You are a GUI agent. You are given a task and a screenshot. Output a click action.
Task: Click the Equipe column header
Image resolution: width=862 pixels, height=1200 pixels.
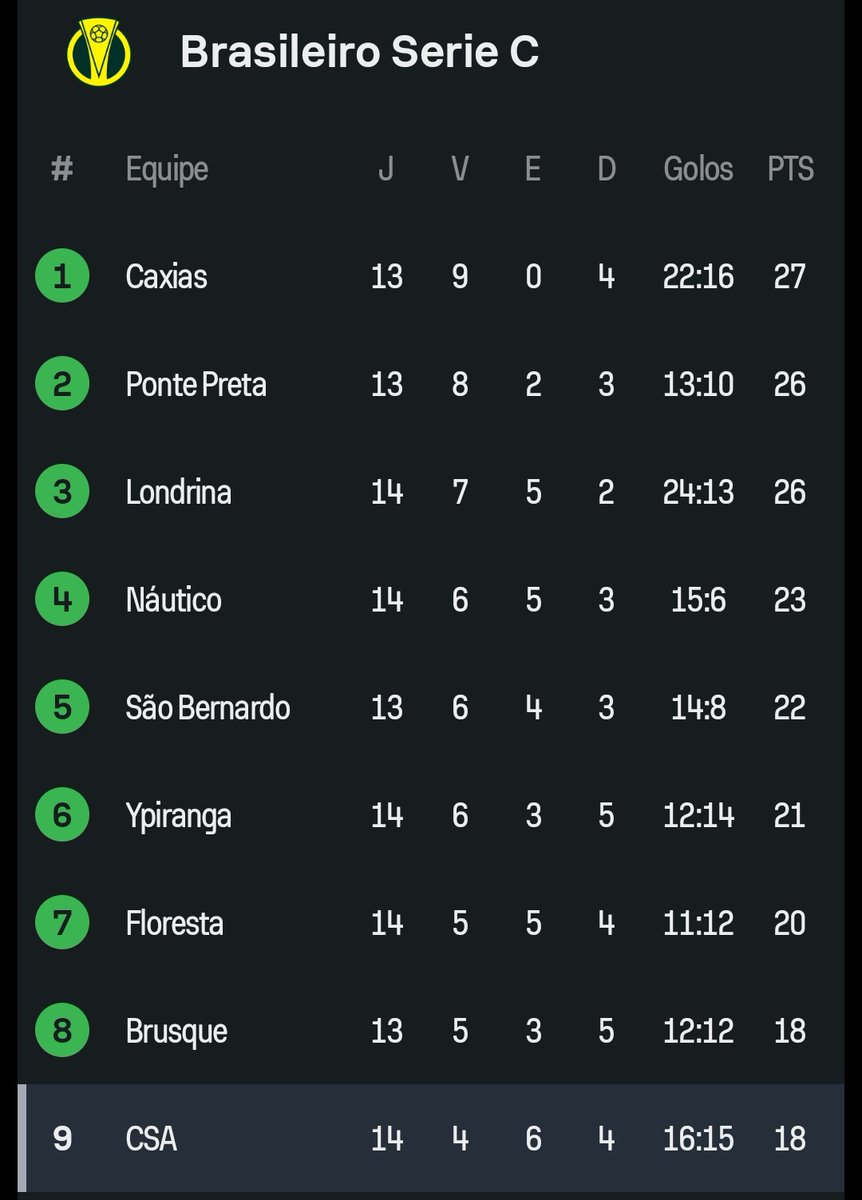(x=167, y=169)
